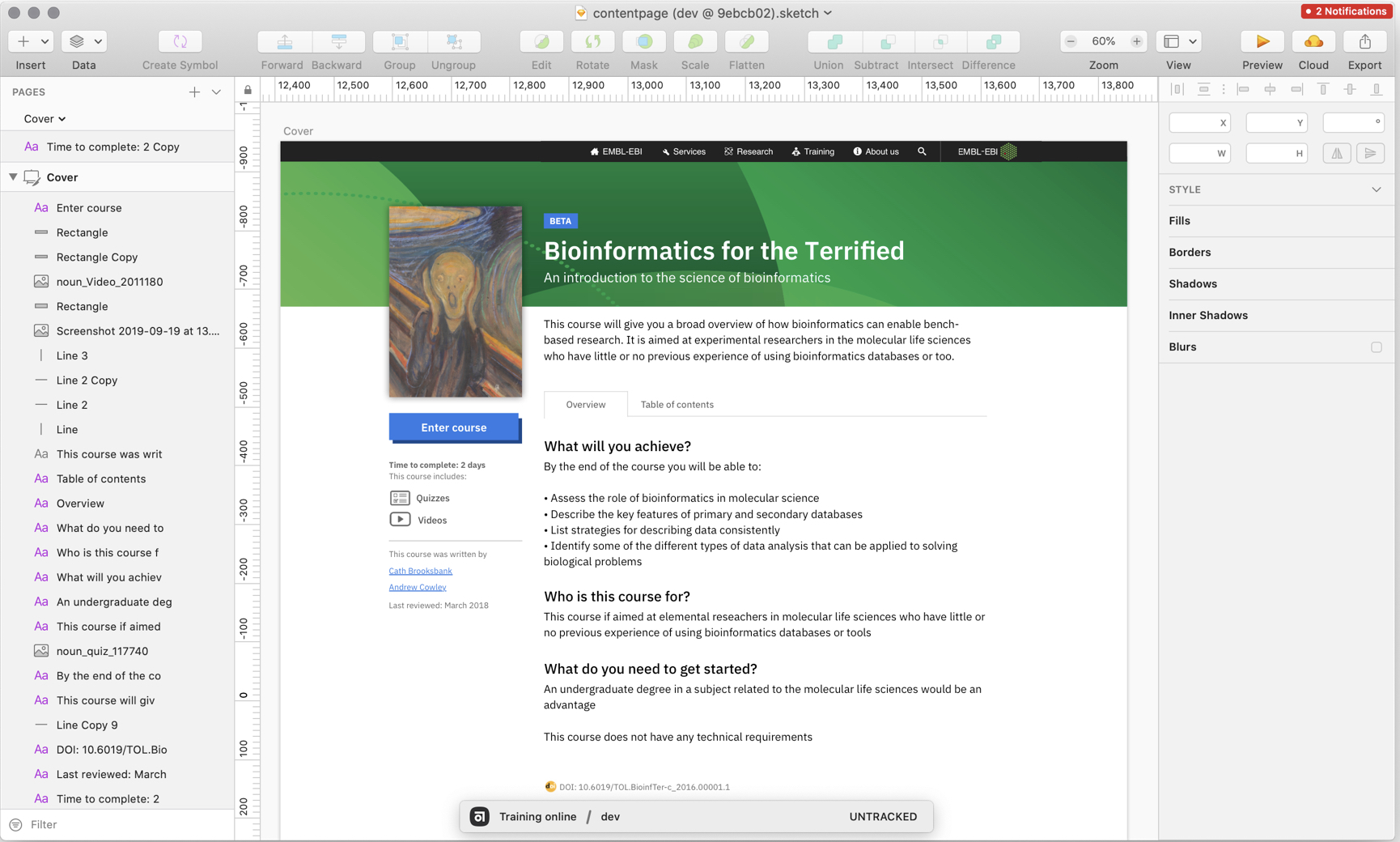The image size is (1400, 842).
Task: Click the Scale tool icon
Action: [694, 41]
